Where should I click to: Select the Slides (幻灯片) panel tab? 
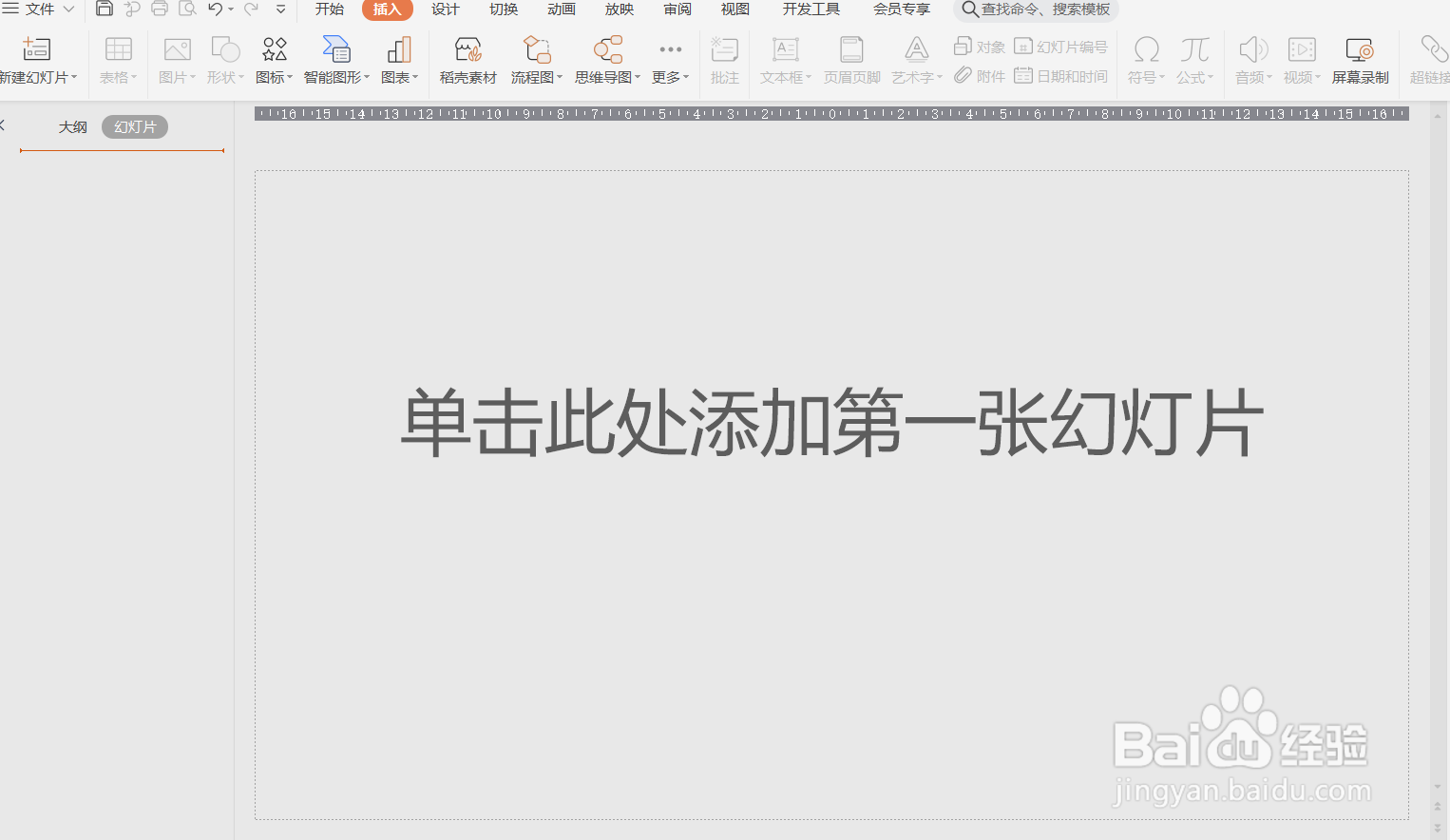pyautogui.click(x=135, y=127)
